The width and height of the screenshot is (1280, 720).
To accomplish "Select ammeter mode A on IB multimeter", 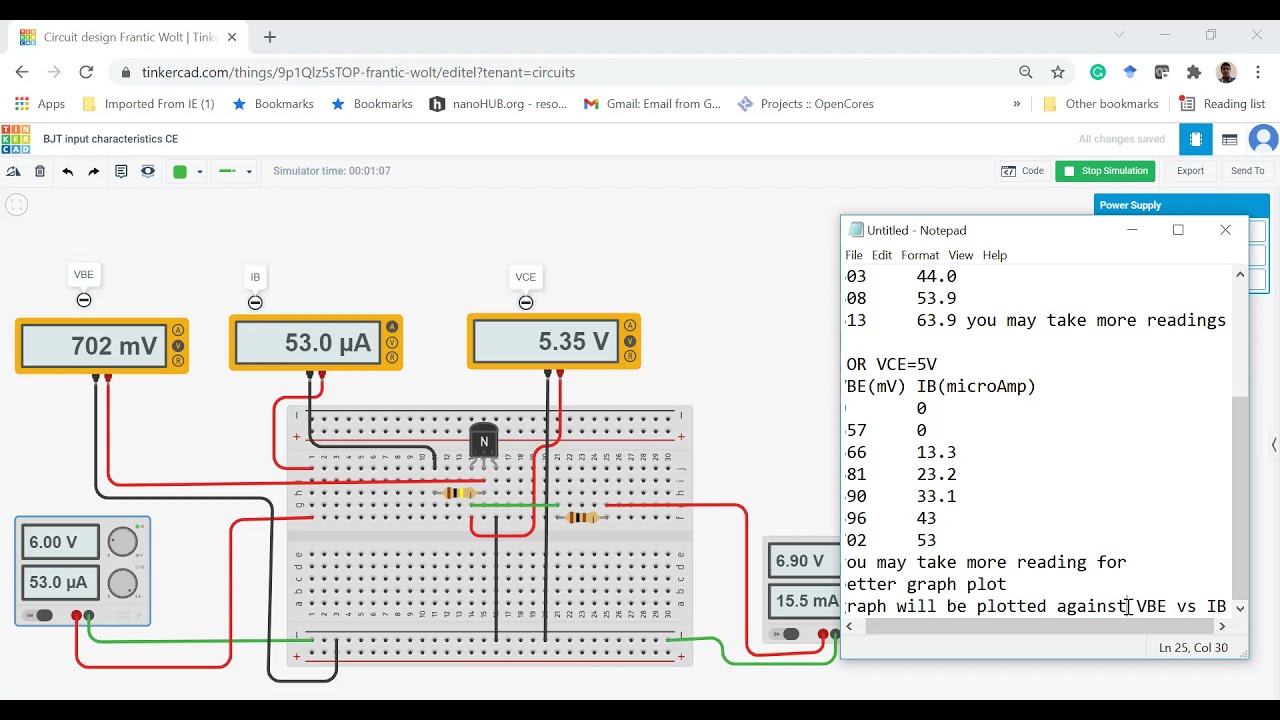I will 392,327.
